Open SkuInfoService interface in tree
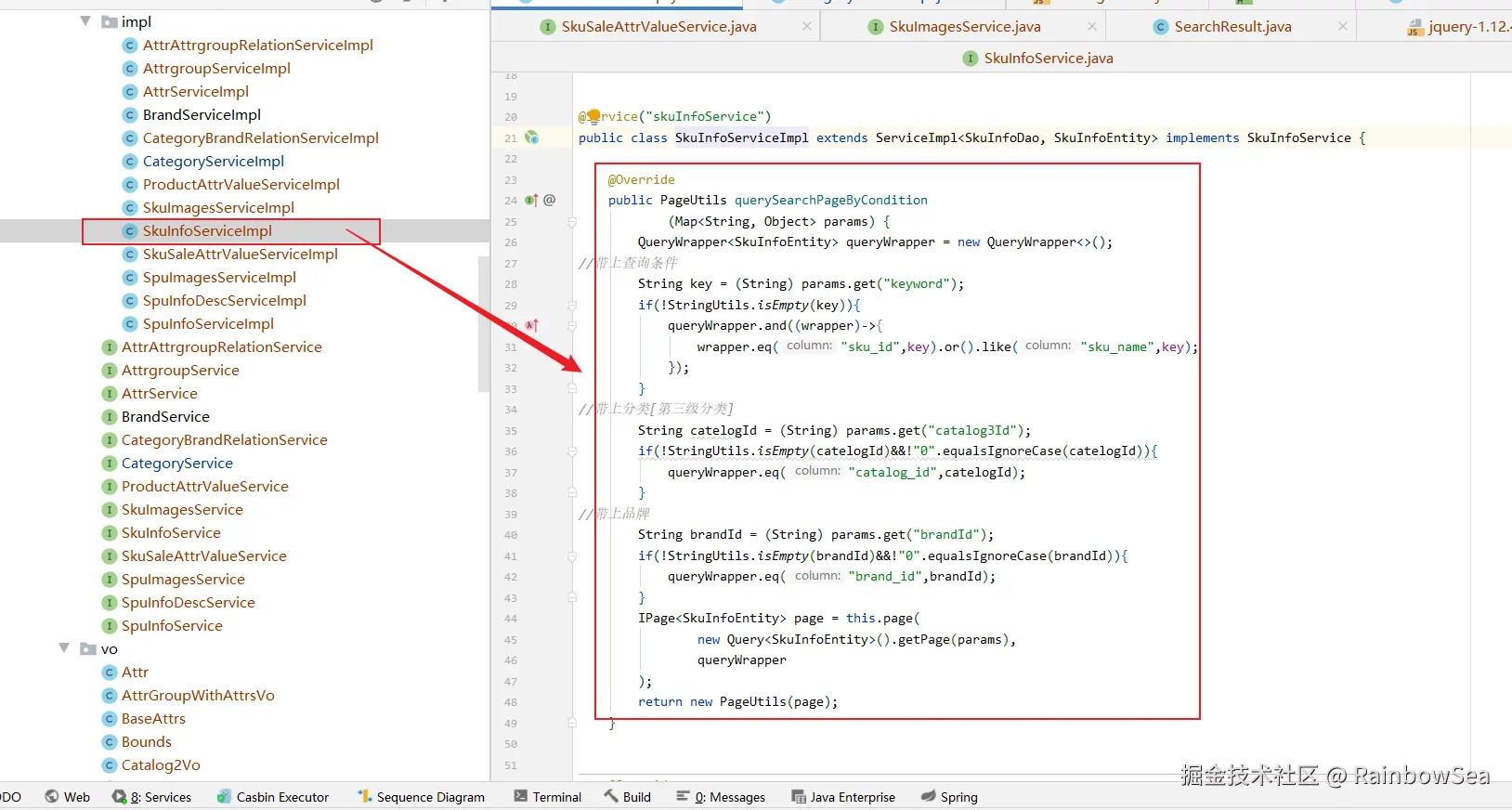Image resolution: width=1512 pixels, height=810 pixels. coord(171,532)
